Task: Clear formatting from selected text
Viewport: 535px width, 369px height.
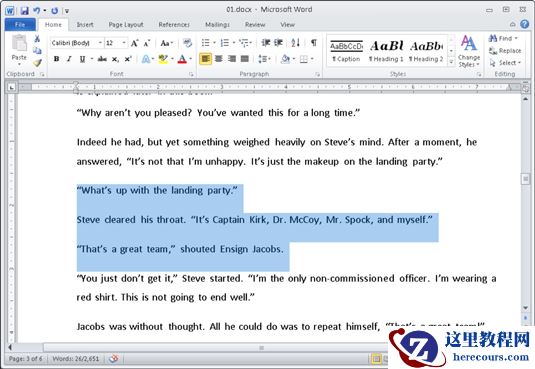Action: (187, 43)
